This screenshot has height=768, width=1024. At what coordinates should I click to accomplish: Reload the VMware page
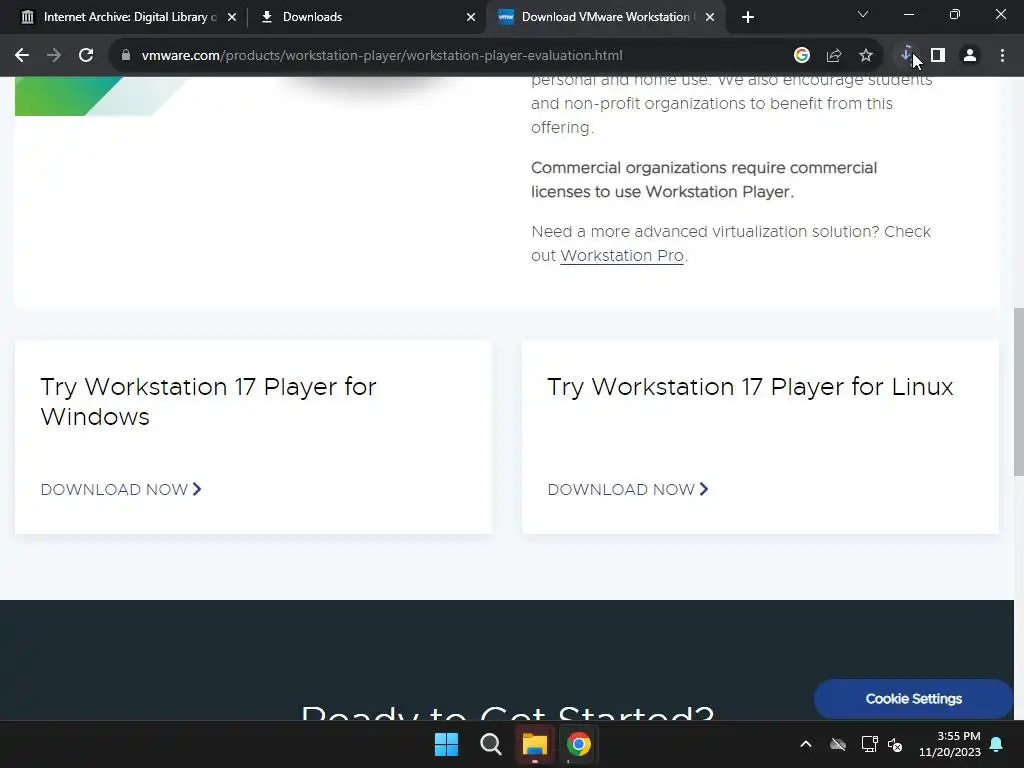[x=86, y=56]
